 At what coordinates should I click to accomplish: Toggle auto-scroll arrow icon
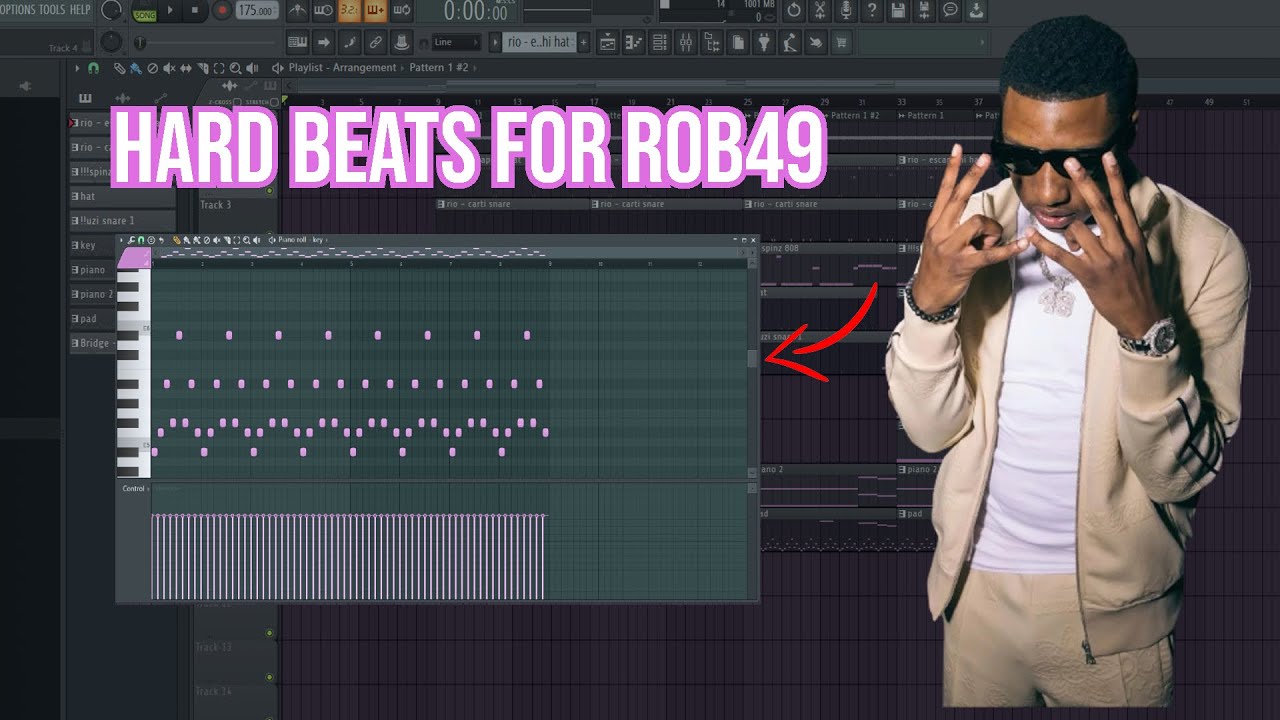coord(323,42)
